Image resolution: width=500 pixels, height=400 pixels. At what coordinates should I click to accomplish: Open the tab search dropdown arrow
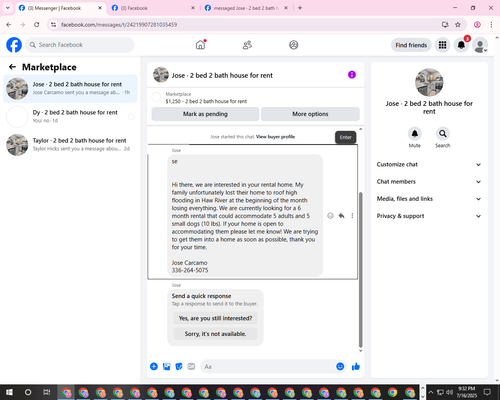8,8
